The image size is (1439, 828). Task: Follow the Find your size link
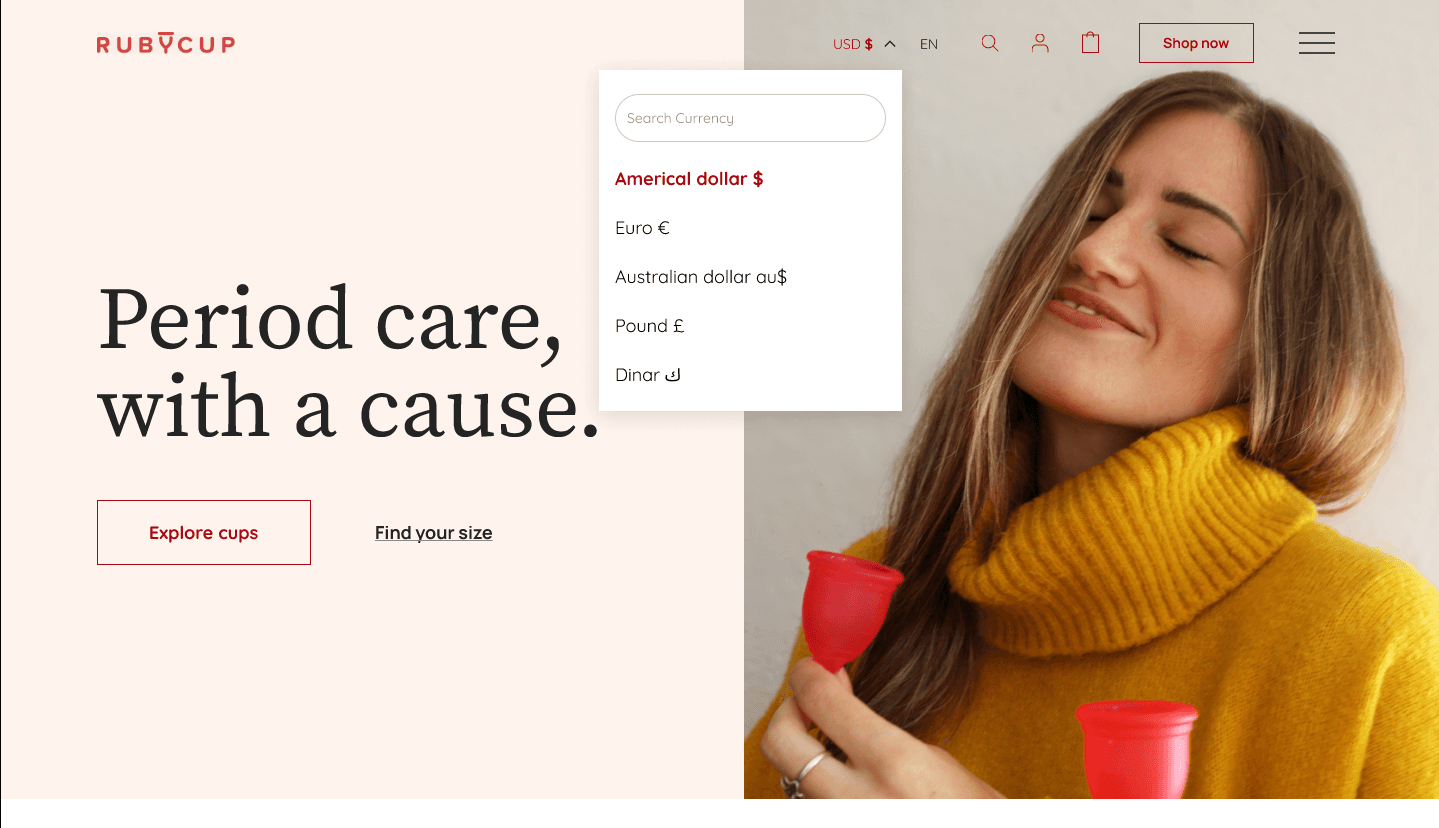point(433,533)
